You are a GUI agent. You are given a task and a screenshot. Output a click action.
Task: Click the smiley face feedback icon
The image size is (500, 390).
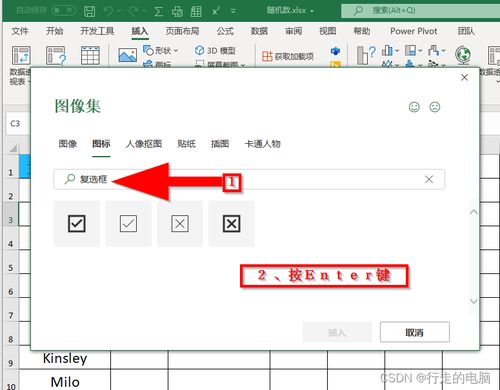pos(414,107)
